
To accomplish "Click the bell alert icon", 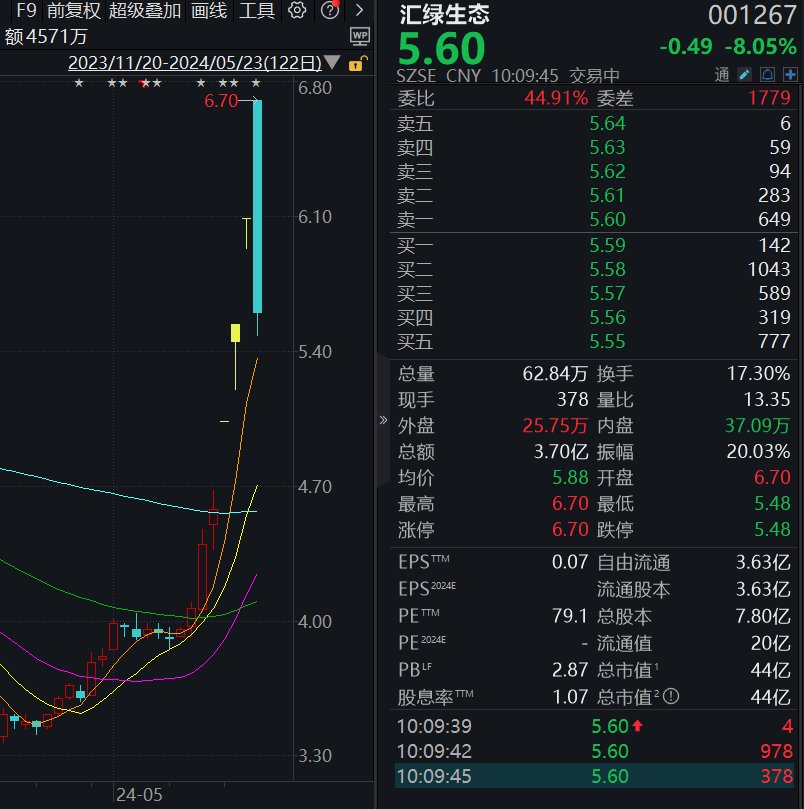I will [x=767, y=75].
